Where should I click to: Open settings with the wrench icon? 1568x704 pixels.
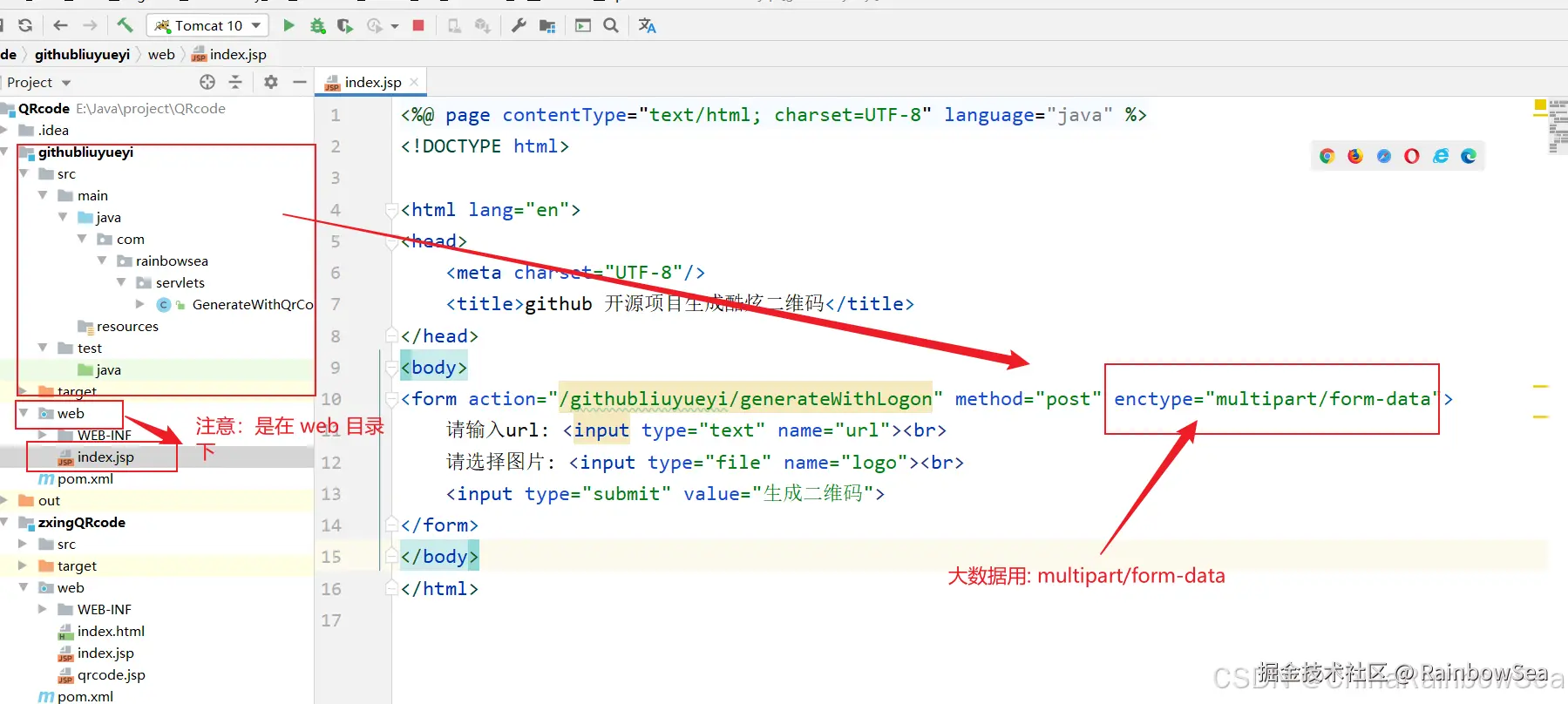point(519,25)
